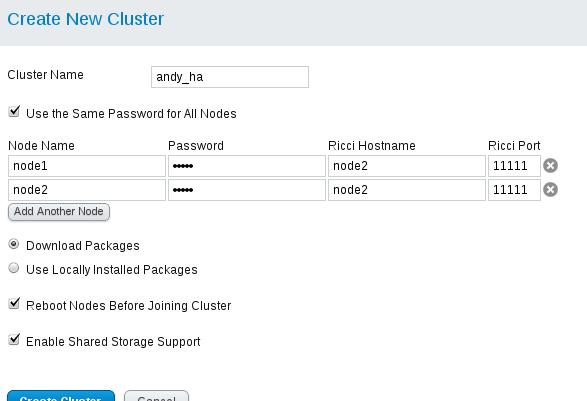Toggle Enable Shared Storage Support checkbox
Viewport: 587px width, 401px height.
click(x=14, y=340)
